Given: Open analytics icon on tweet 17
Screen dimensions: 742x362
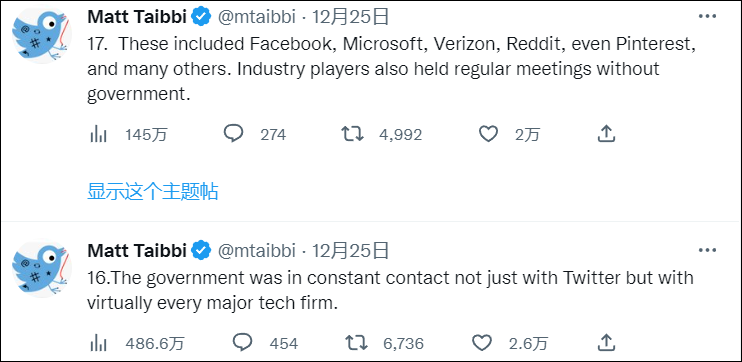Looking at the screenshot, I should 98,135.
